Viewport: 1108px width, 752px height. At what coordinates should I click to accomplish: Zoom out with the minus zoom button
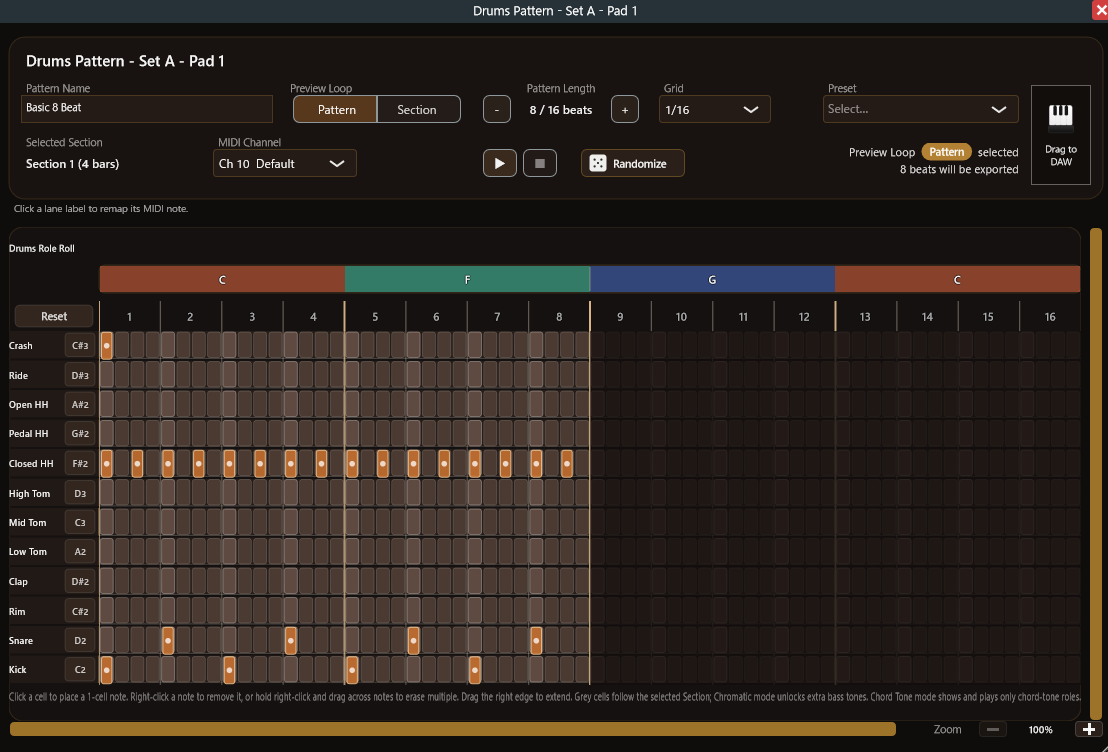tap(992, 729)
